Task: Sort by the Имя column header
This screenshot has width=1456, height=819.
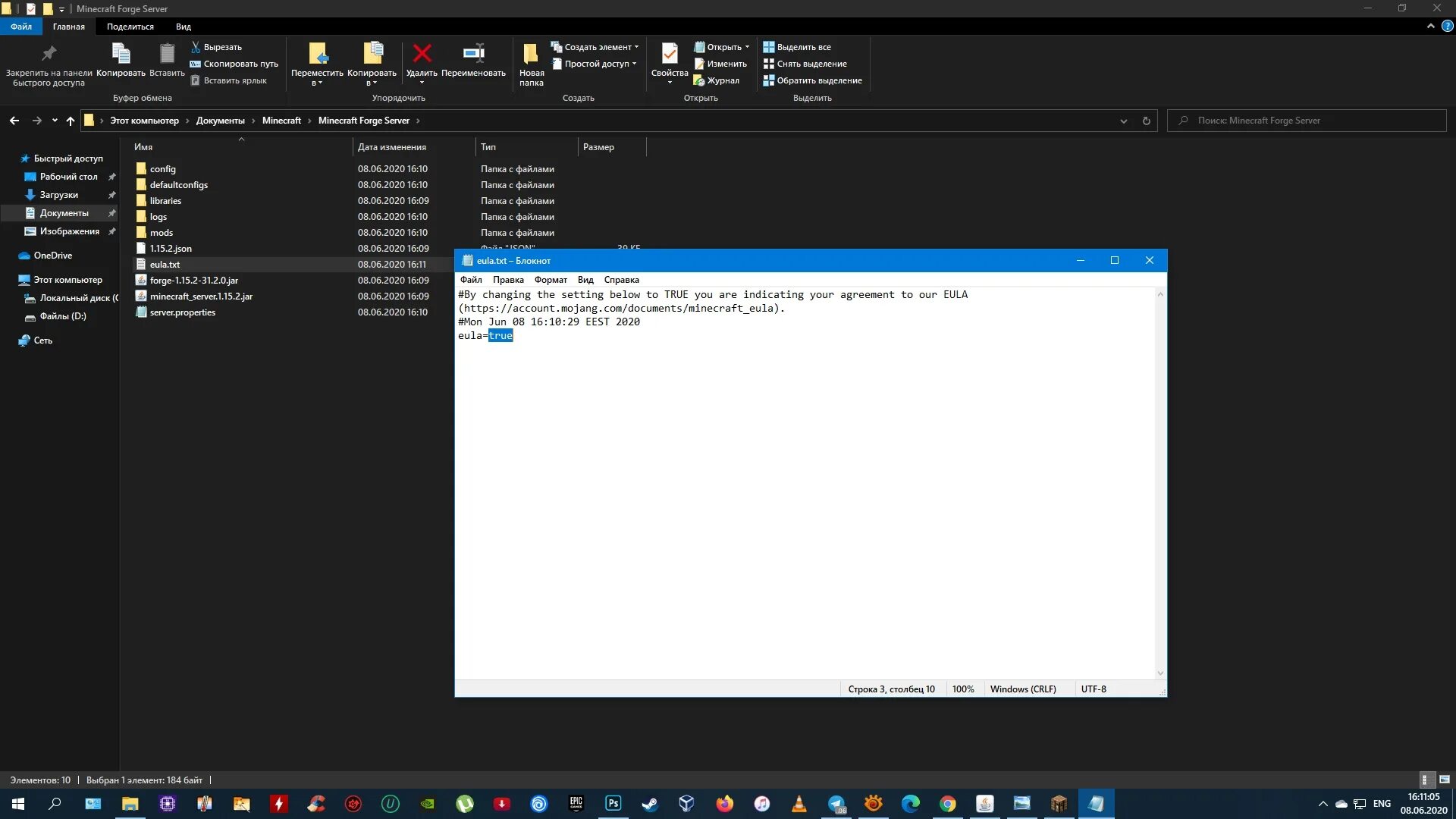Action: click(240, 147)
